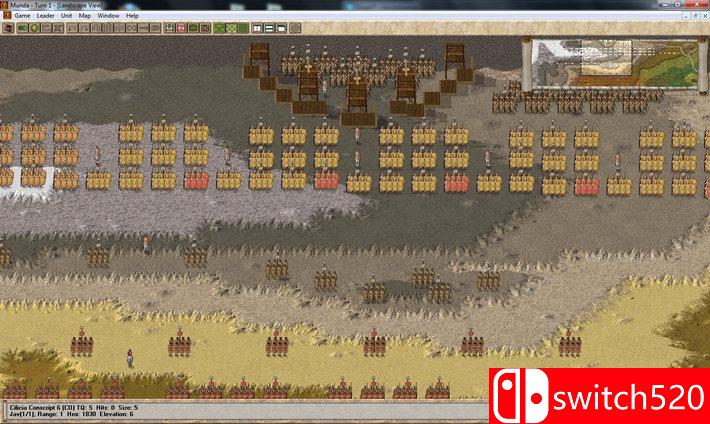
Task: Select the last white window layout icon
Action: coord(281,28)
